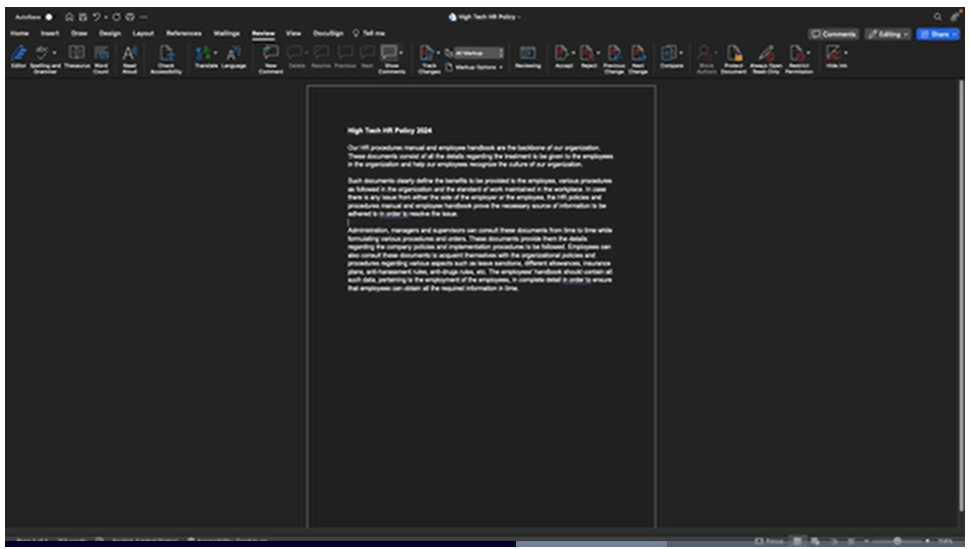The width and height of the screenshot is (970, 549).
Task: Open the All Markup display dropdown
Action: pos(479,53)
